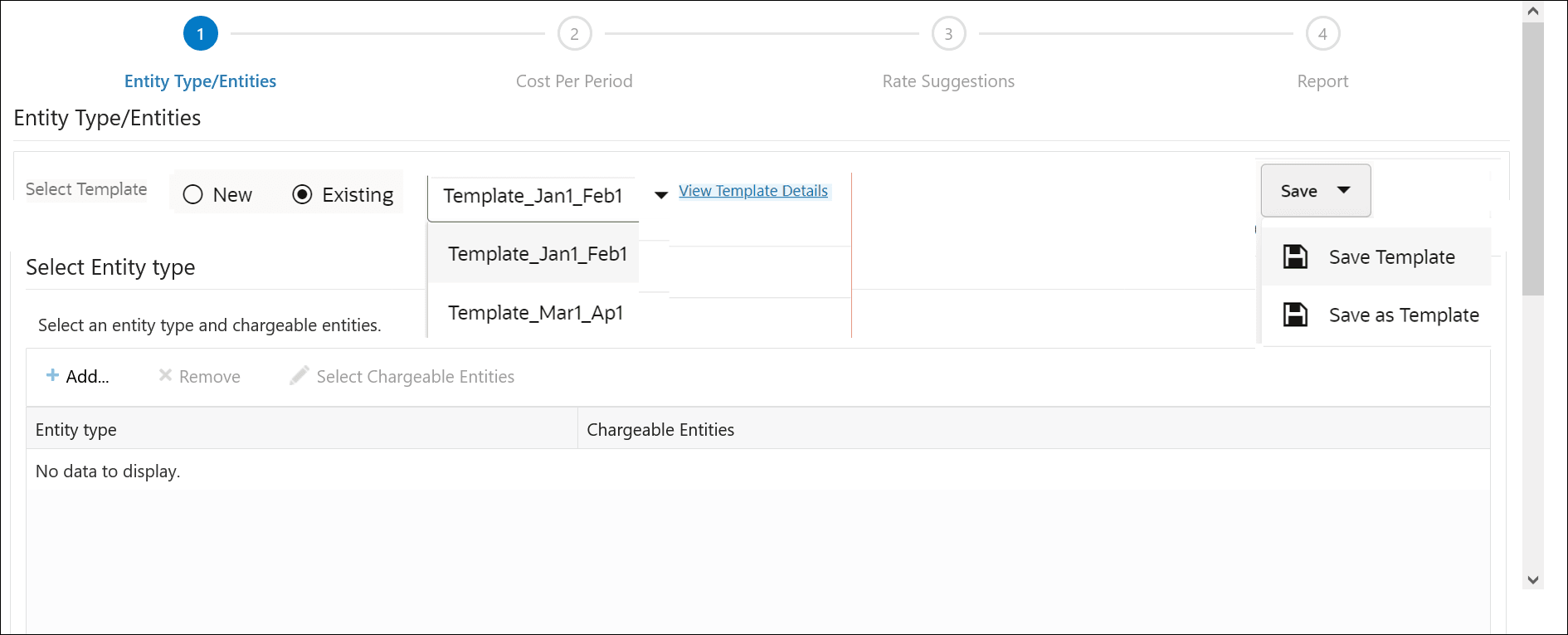The image size is (1568, 635).
Task: Expand the Save button dropdown
Action: pos(1343,190)
